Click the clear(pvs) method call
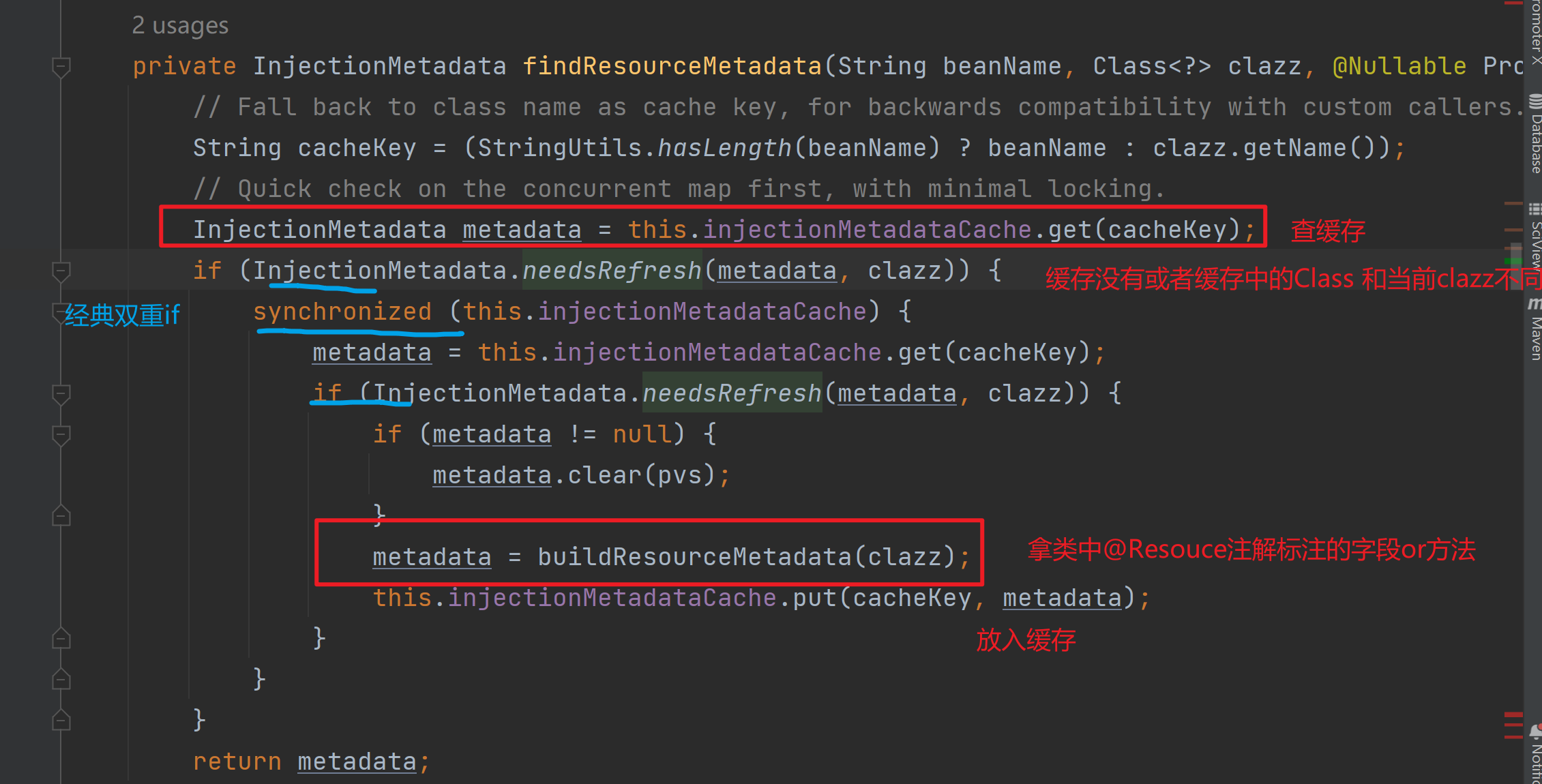The image size is (1542, 784). click(641, 475)
